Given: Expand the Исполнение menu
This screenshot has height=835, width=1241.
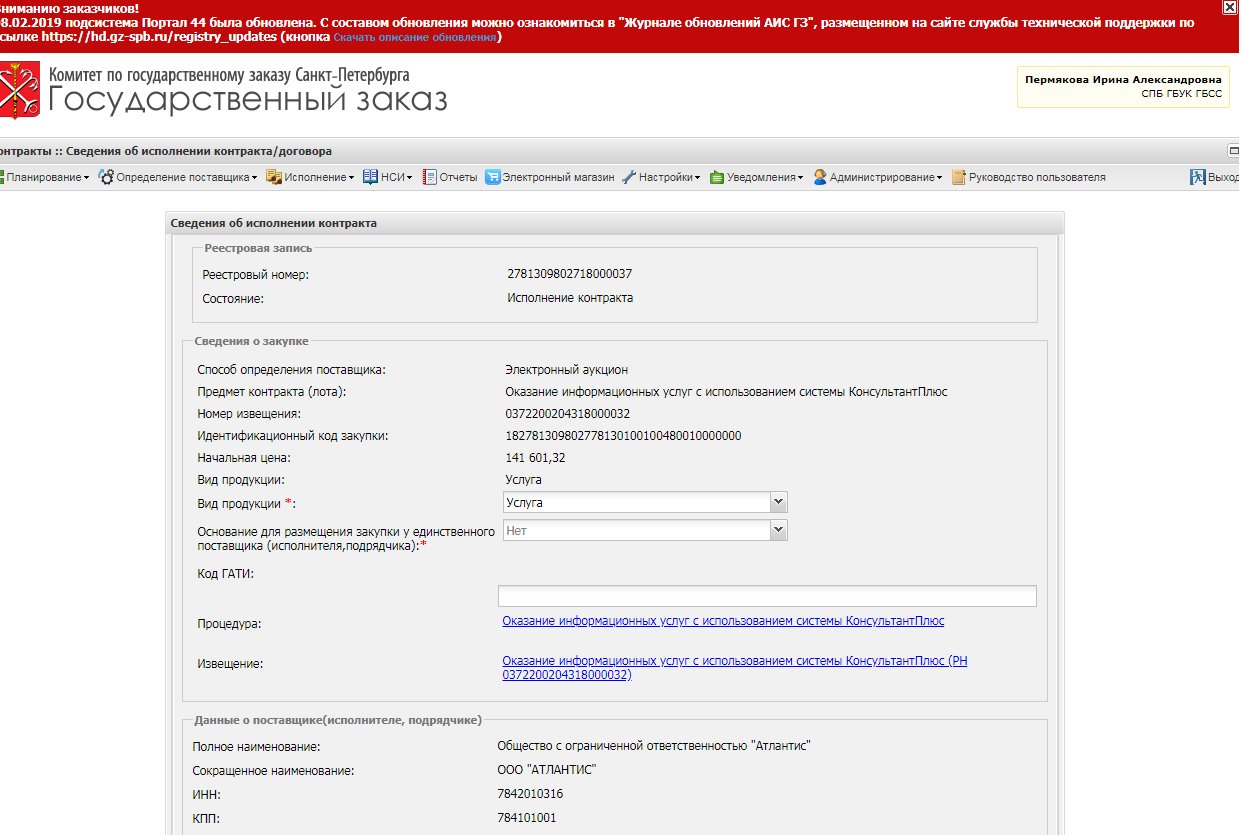Looking at the screenshot, I should pos(318,178).
